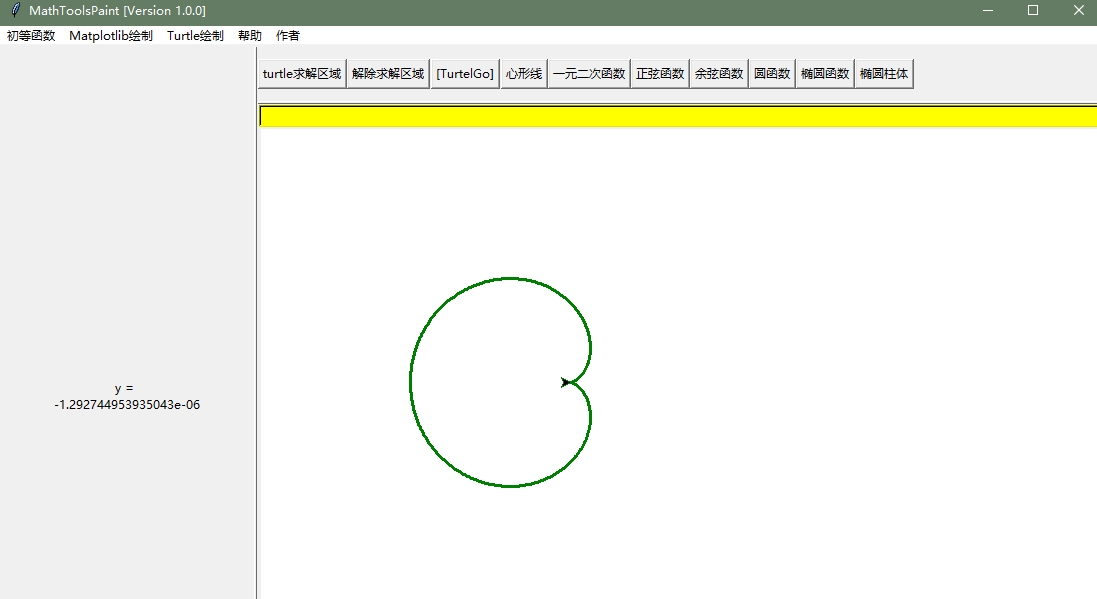The height and width of the screenshot is (599, 1097).
Task: Focus the yellow input field
Action: [678, 116]
